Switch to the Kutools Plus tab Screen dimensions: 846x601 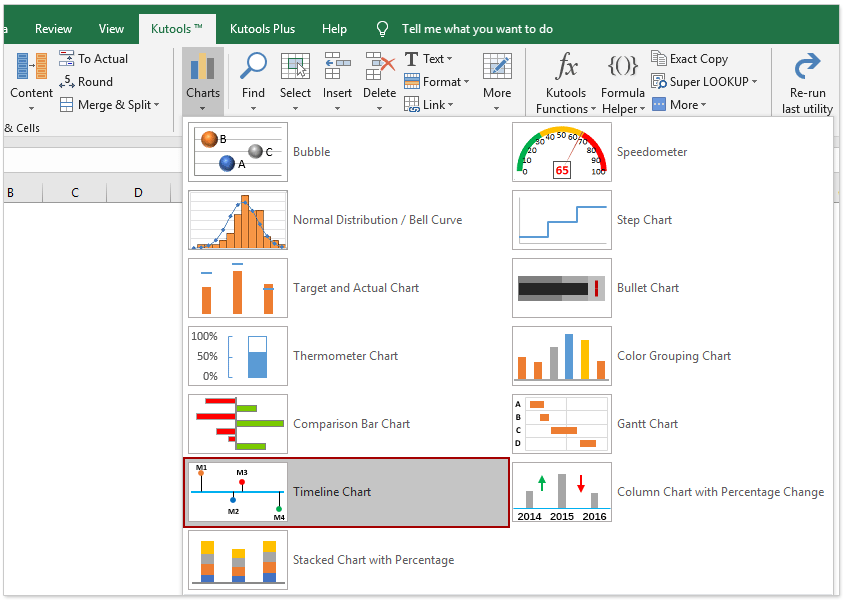coord(262,28)
